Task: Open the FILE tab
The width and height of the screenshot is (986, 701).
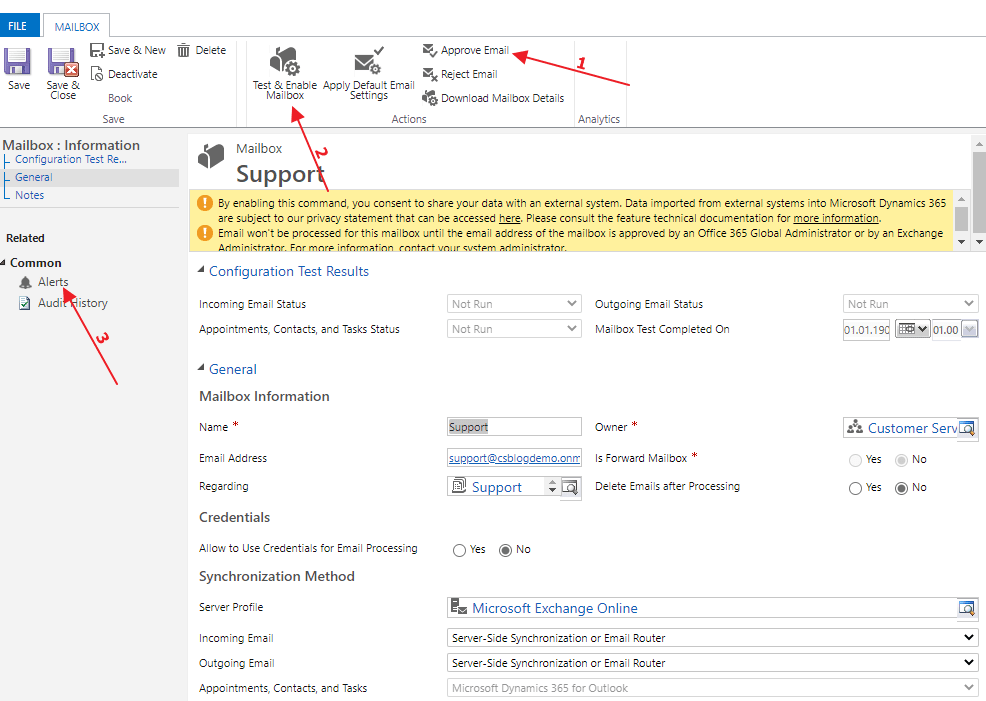Action: pyautogui.click(x=18, y=27)
